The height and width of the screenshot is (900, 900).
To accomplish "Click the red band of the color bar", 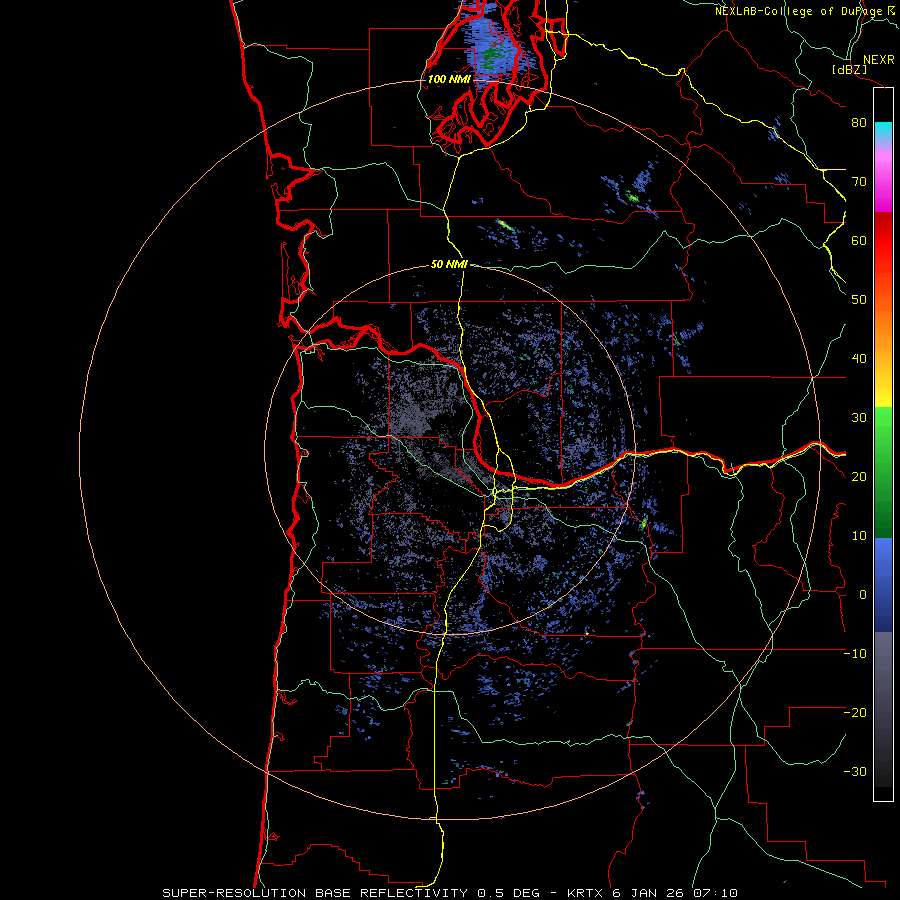I will (883, 242).
